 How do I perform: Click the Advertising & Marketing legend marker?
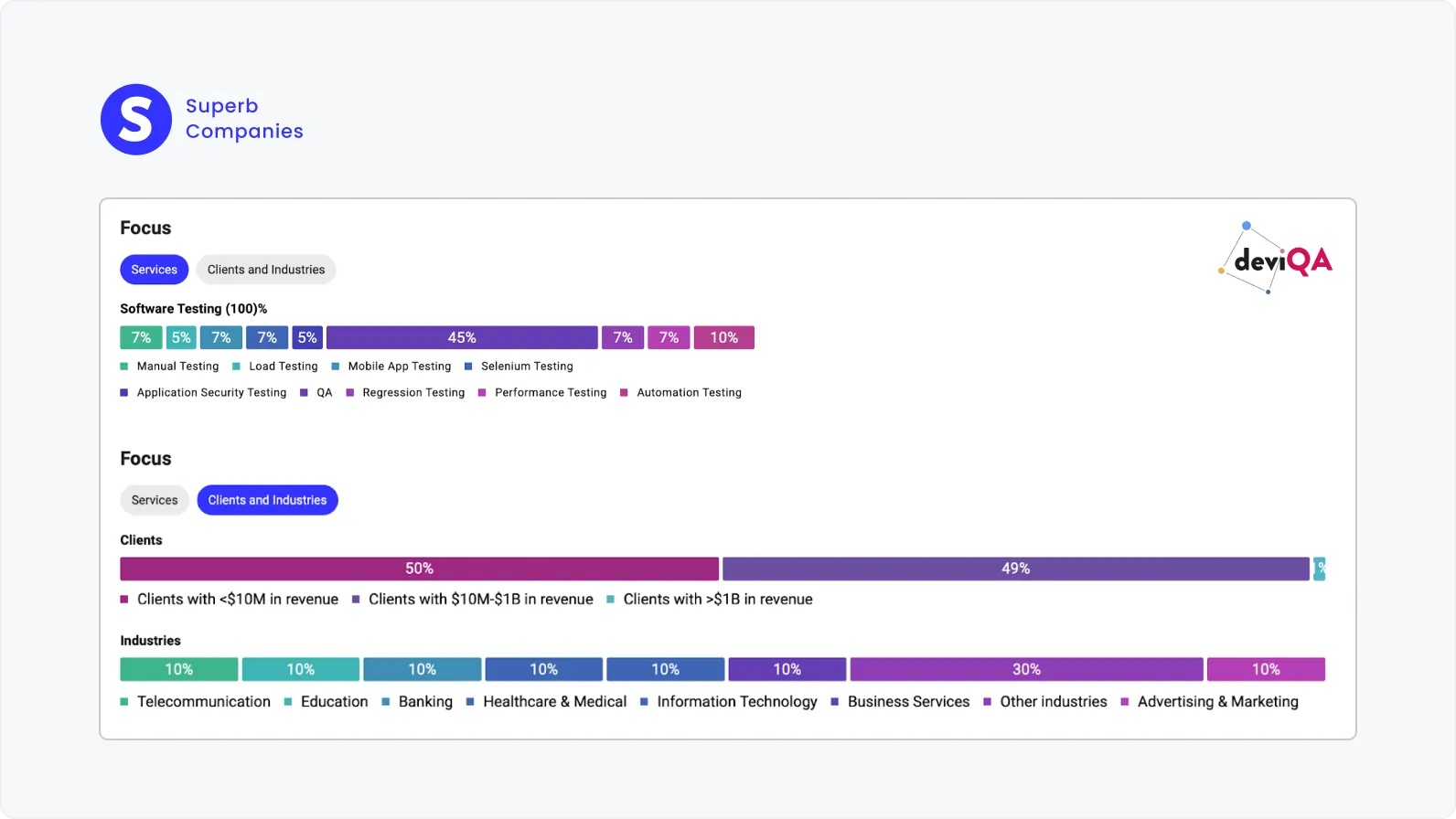point(1125,702)
